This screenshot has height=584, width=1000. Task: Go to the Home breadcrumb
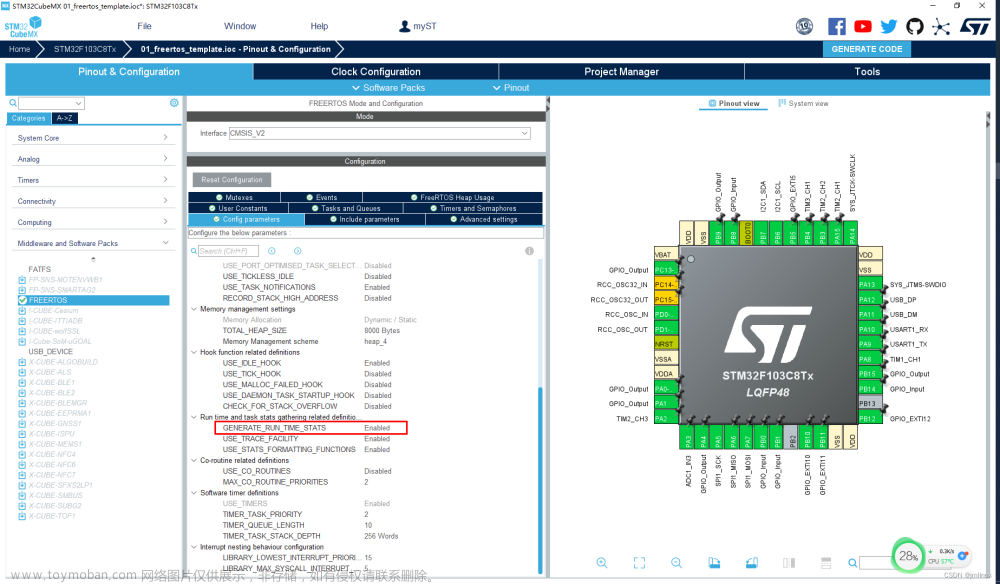coord(19,49)
